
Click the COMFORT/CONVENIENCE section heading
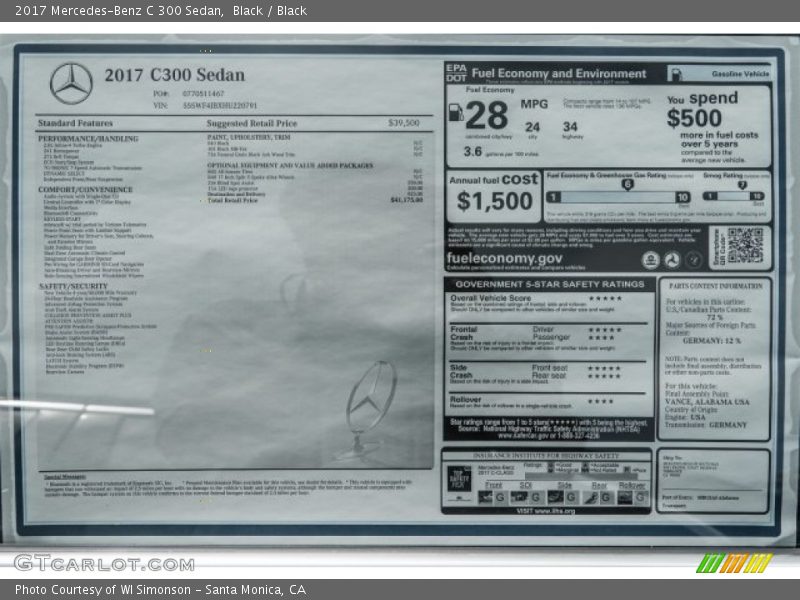coord(85,189)
